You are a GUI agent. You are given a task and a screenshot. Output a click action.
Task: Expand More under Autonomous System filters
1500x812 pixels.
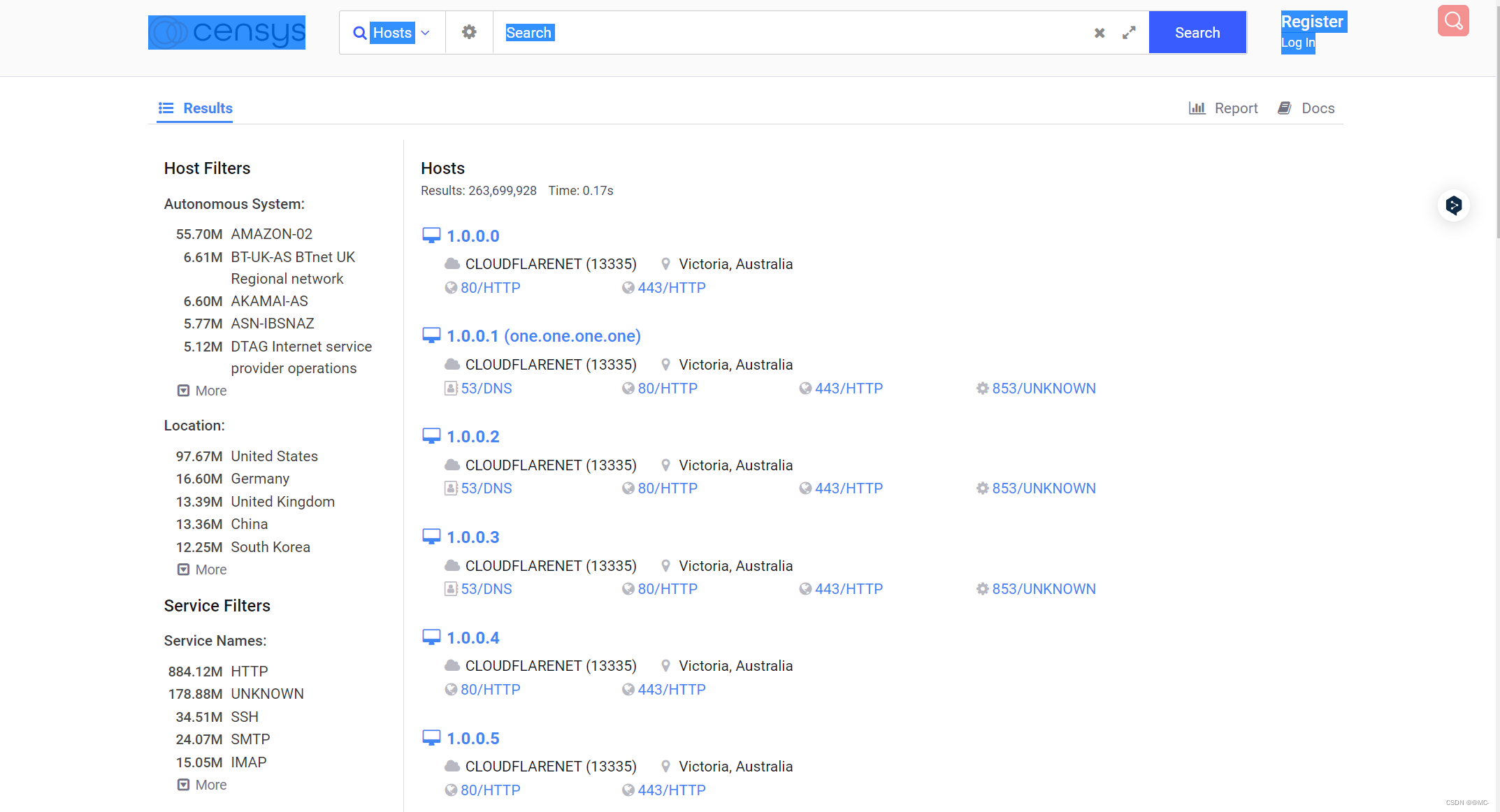pos(202,391)
